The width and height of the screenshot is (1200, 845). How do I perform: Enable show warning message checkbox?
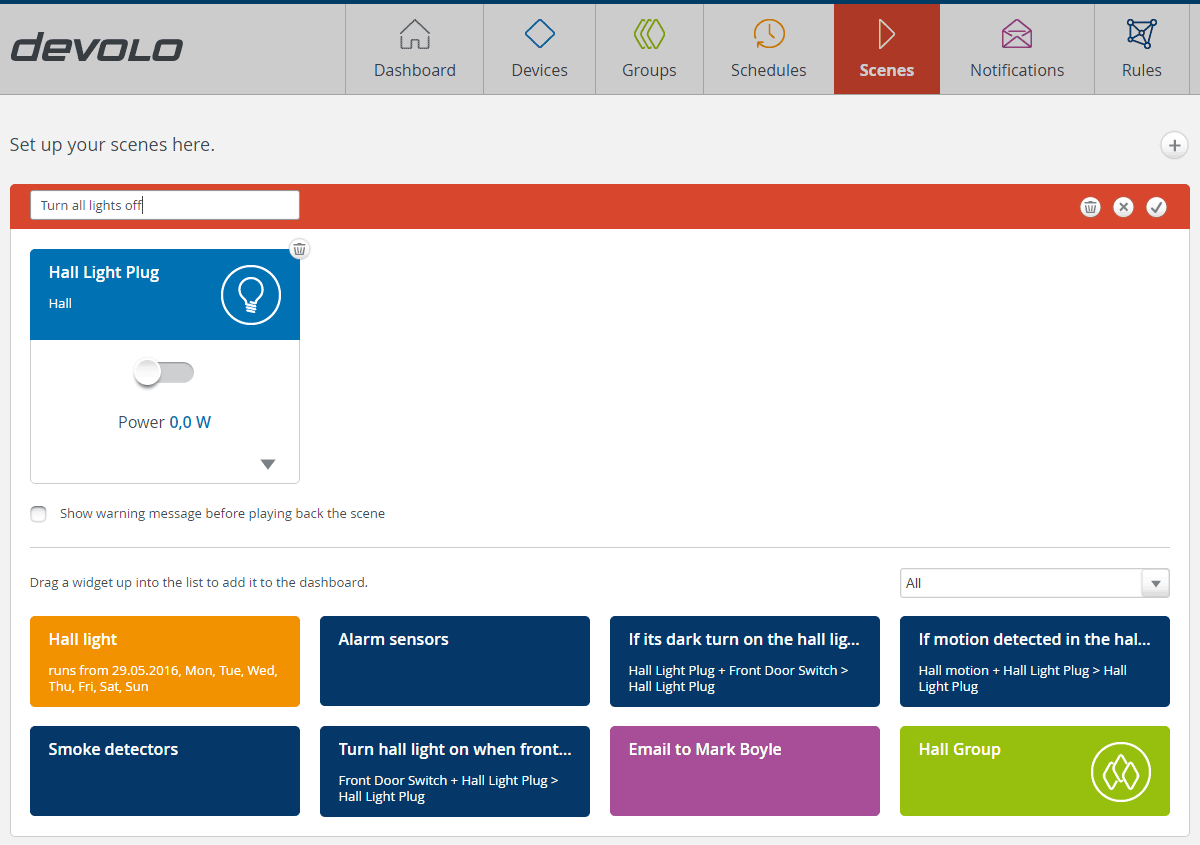point(39,514)
